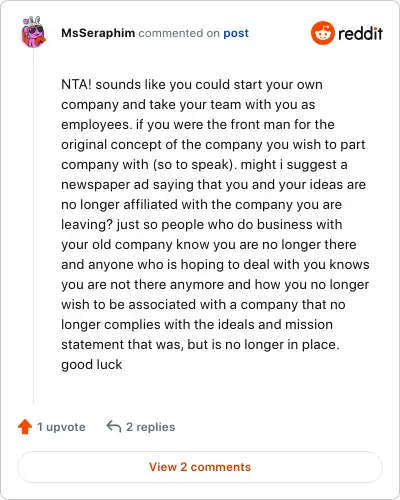400x500 pixels.
Task: Open the "View 2 comments" button
Action: tap(200, 467)
